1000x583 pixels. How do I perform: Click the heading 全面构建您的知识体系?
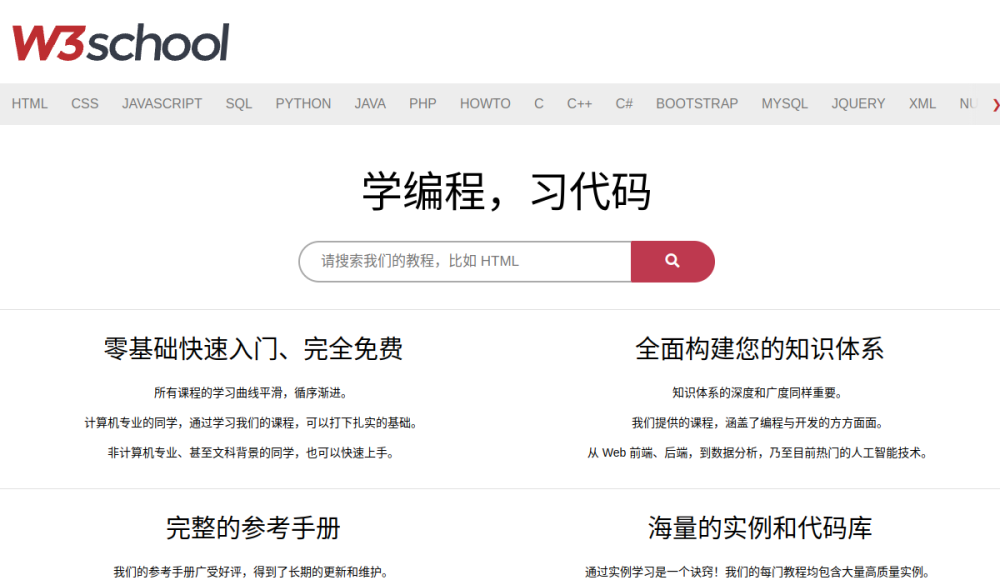pos(760,349)
